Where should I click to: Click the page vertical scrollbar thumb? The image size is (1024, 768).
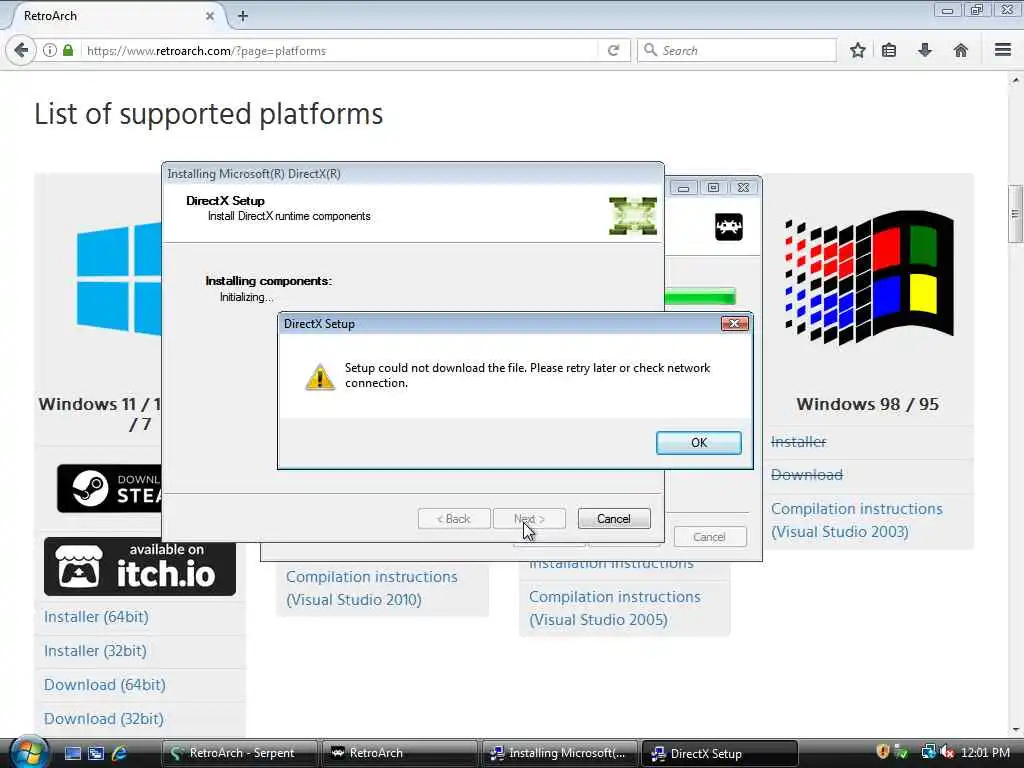click(x=1015, y=214)
